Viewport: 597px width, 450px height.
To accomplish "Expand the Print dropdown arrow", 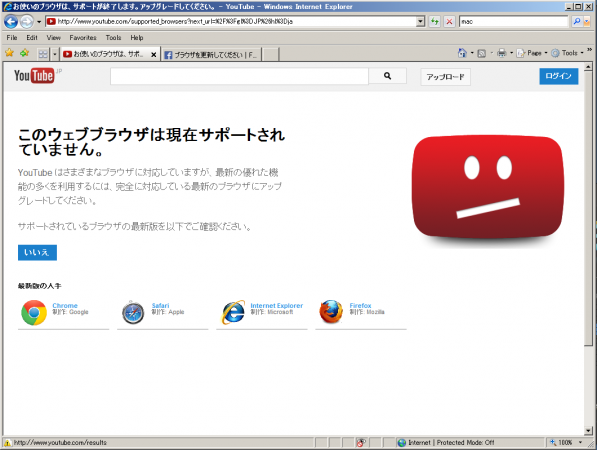I will [x=511, y=53].
